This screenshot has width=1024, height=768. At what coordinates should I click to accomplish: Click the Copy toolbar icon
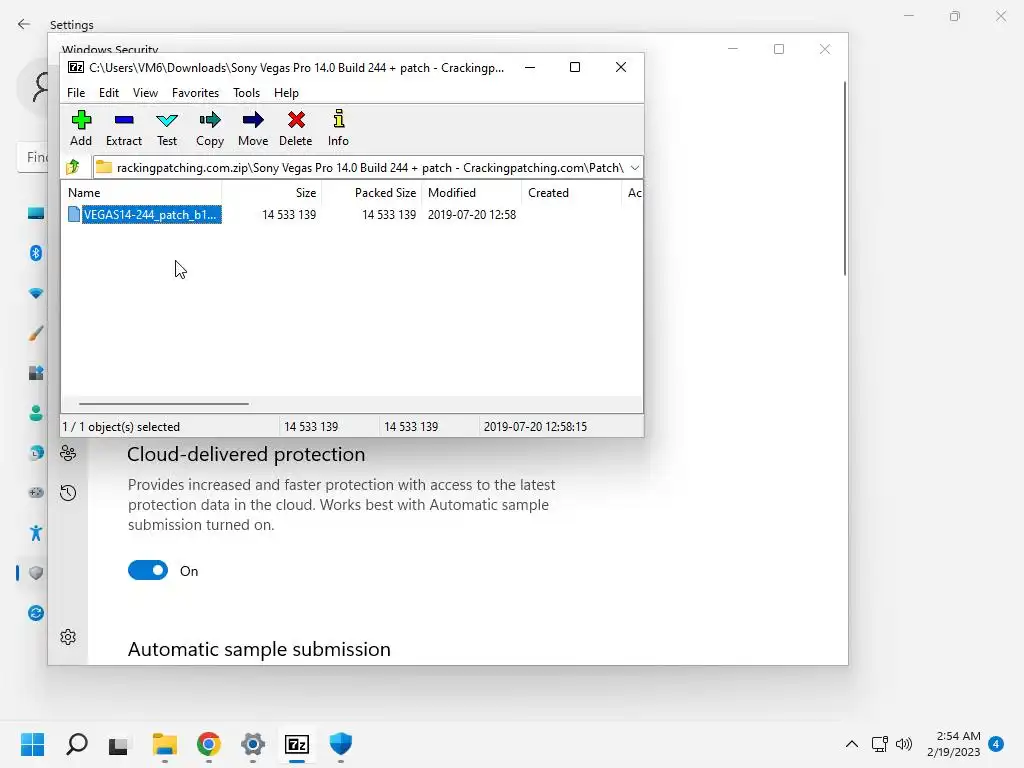pyautogui.click(x=210, y=128)
